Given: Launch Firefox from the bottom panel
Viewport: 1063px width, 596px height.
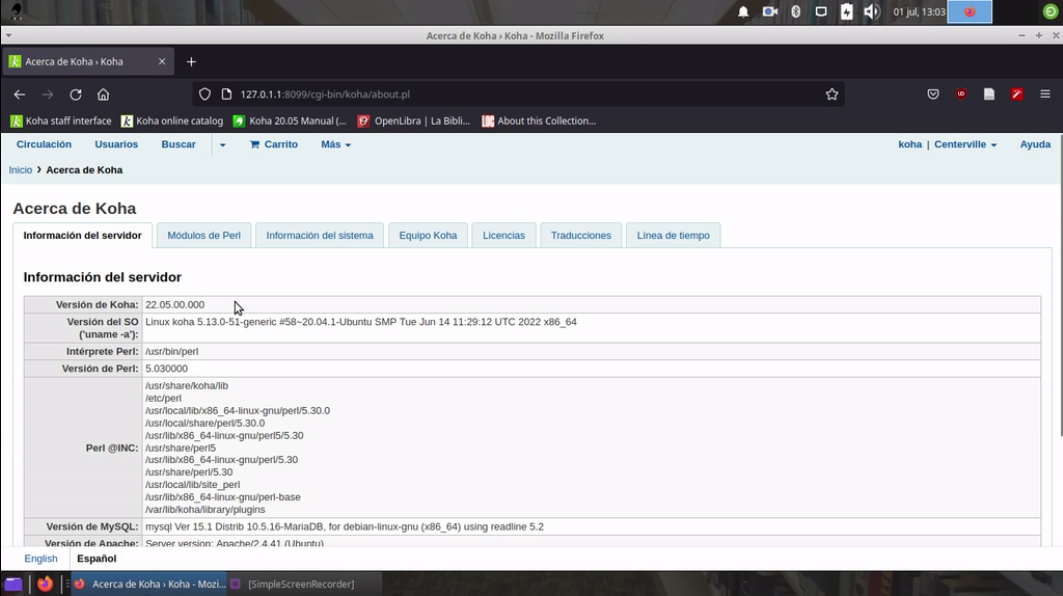Looking at the screenshot, I should coord(45,584).
